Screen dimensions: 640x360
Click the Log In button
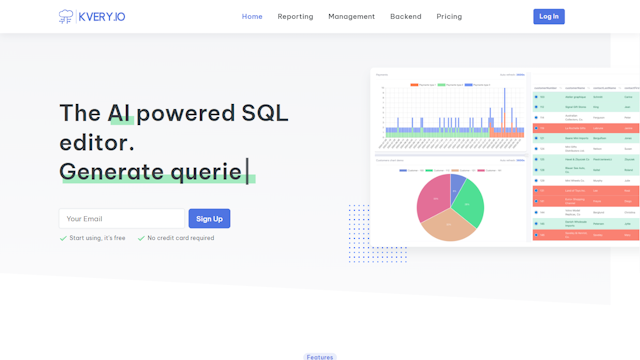(x=549, y=17)
